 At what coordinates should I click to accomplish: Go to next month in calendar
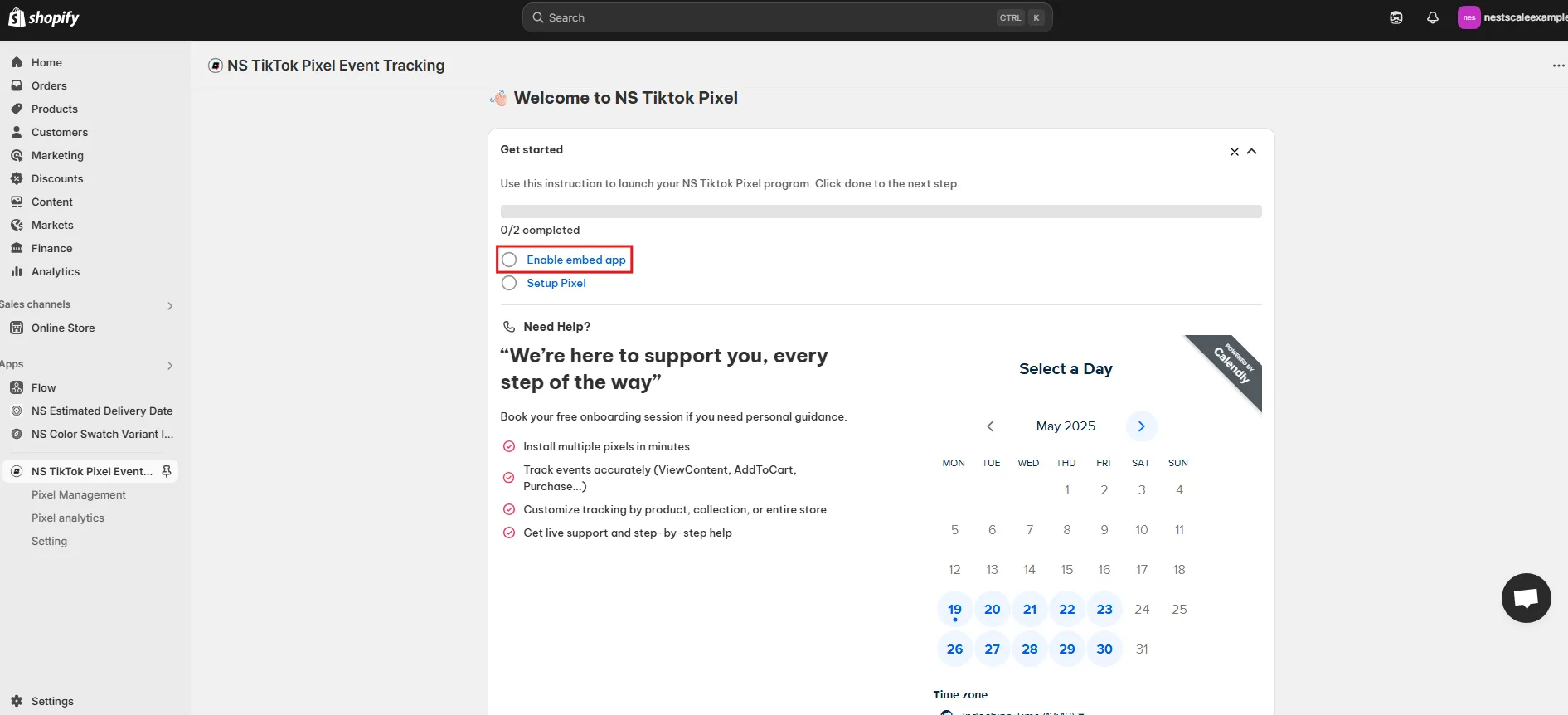point(1142,426)
